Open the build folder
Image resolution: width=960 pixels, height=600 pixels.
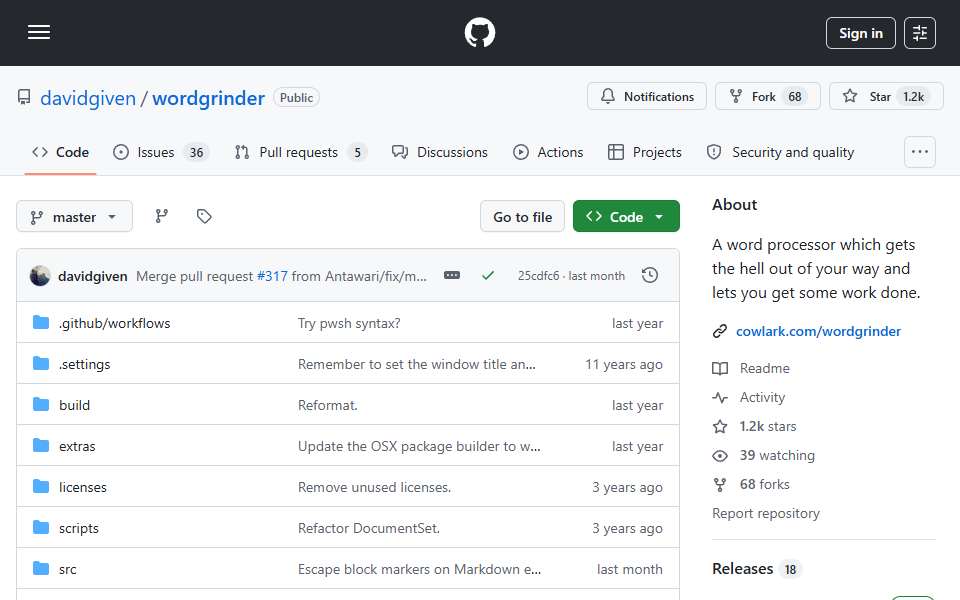74,405
